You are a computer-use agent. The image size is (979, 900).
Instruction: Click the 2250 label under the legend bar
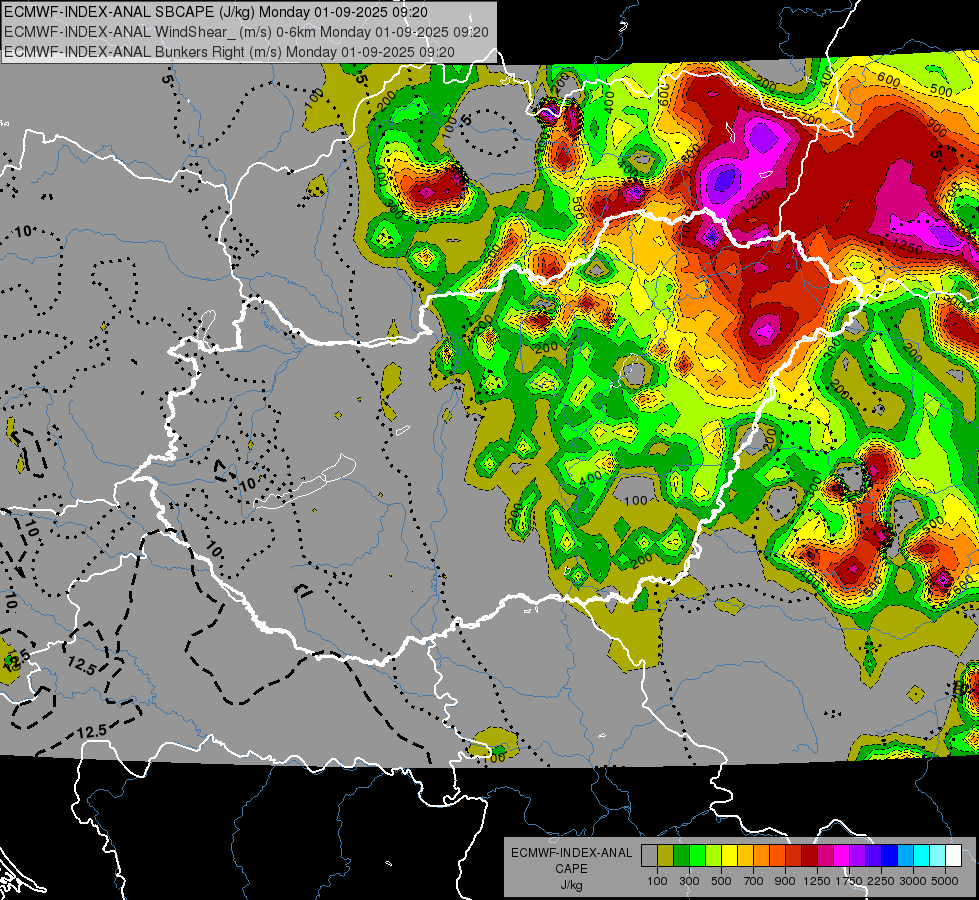[881, 881]
